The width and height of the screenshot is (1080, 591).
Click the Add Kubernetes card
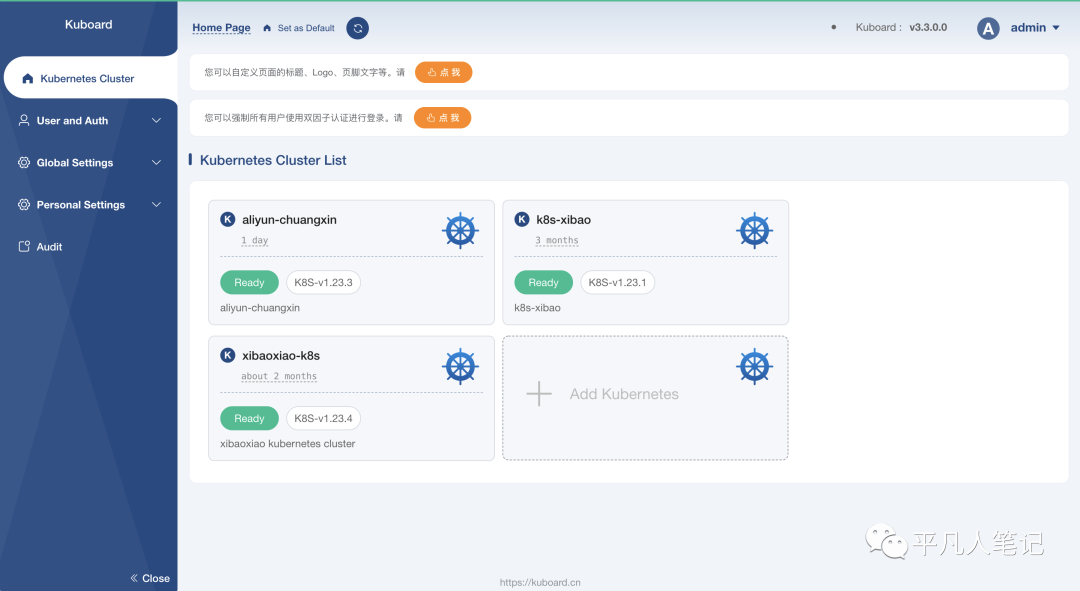point(645,398)
